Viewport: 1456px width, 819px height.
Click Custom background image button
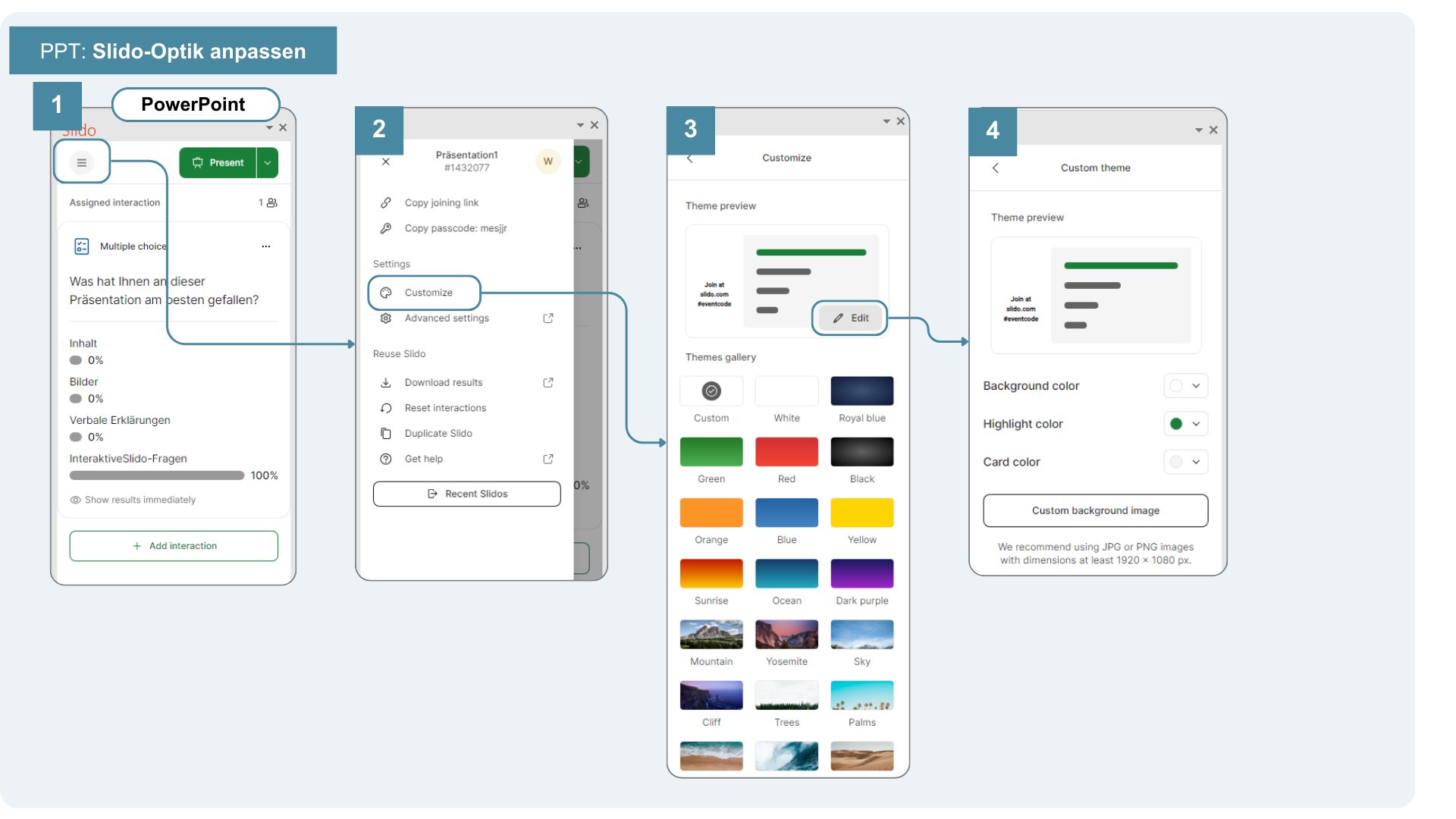tap(1096, 511)
